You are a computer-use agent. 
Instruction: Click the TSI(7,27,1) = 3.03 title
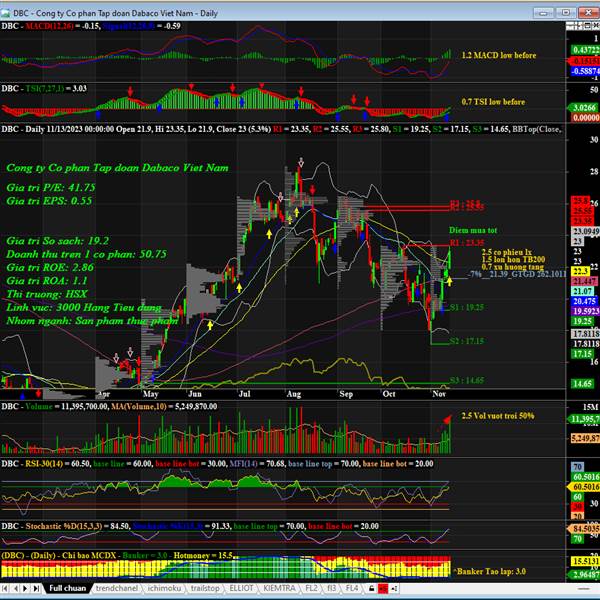click(x=44, y=89)
